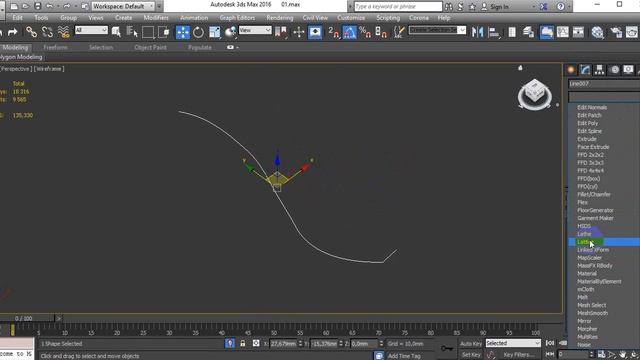Toggle the Percent Snap button
Screen dimensions: 640x360
[x=365, y=32]
